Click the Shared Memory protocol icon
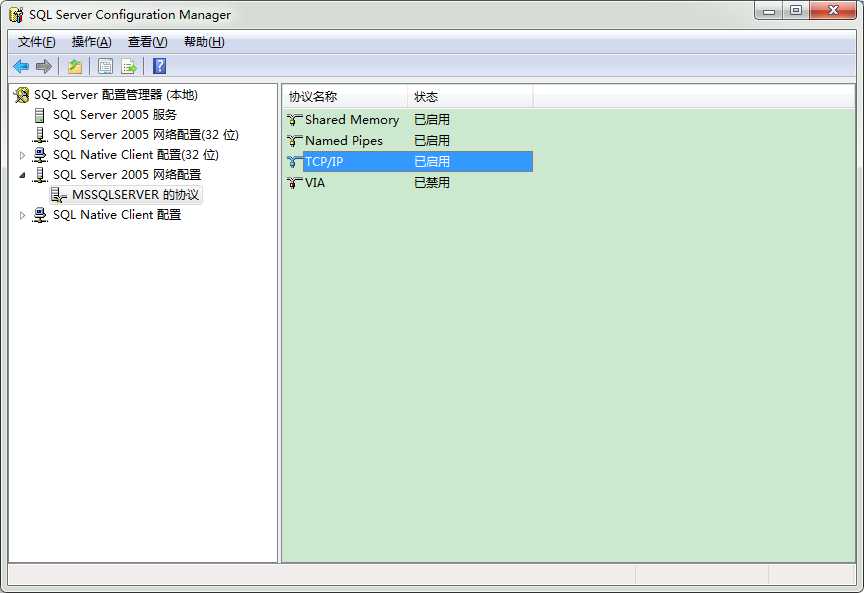The width and height of the screenshot is (864, 593). point(294,120)
